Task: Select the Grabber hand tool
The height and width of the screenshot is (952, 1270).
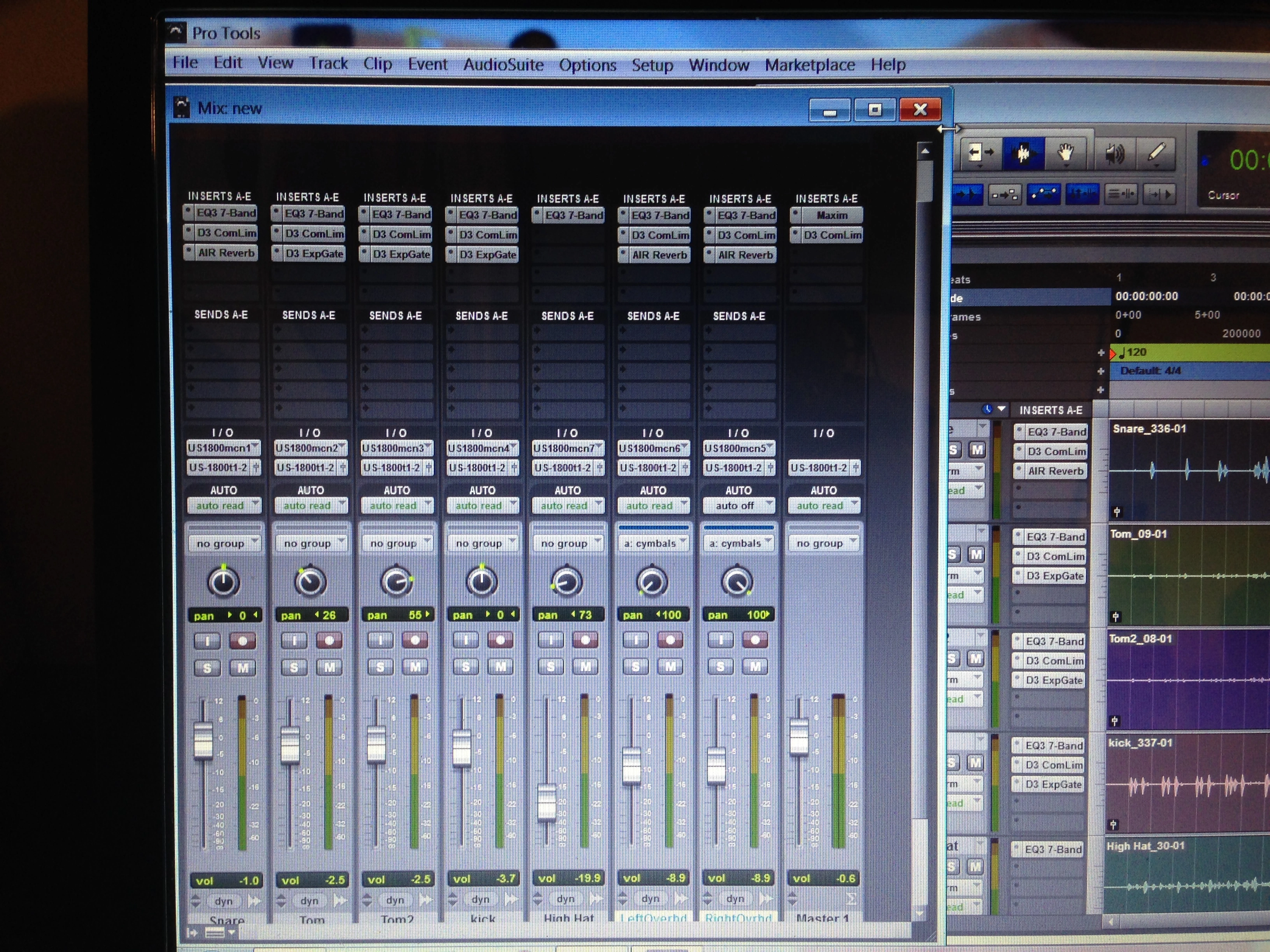Action: pos(1066,153)
